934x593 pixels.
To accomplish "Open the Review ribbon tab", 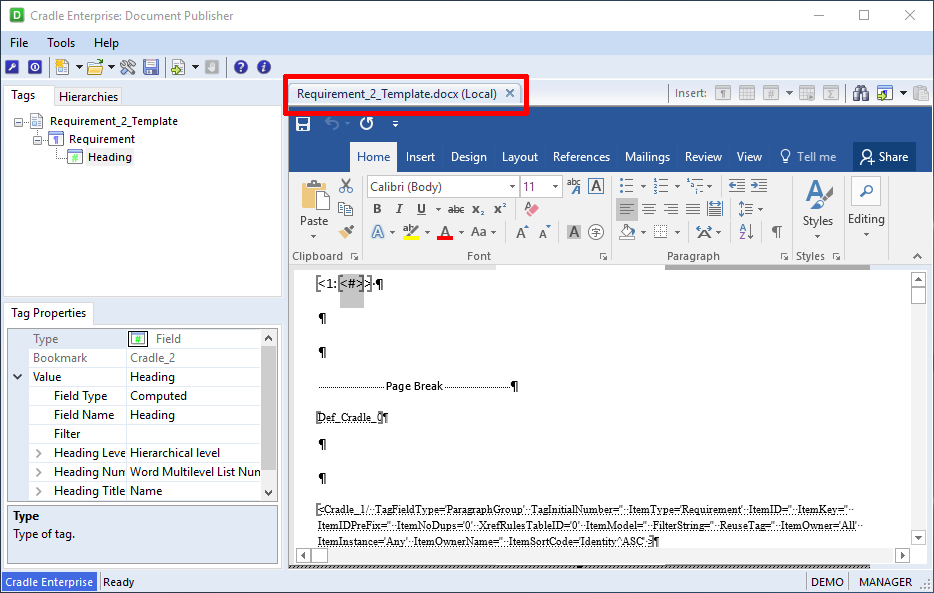I will click(x=703, y=157).
